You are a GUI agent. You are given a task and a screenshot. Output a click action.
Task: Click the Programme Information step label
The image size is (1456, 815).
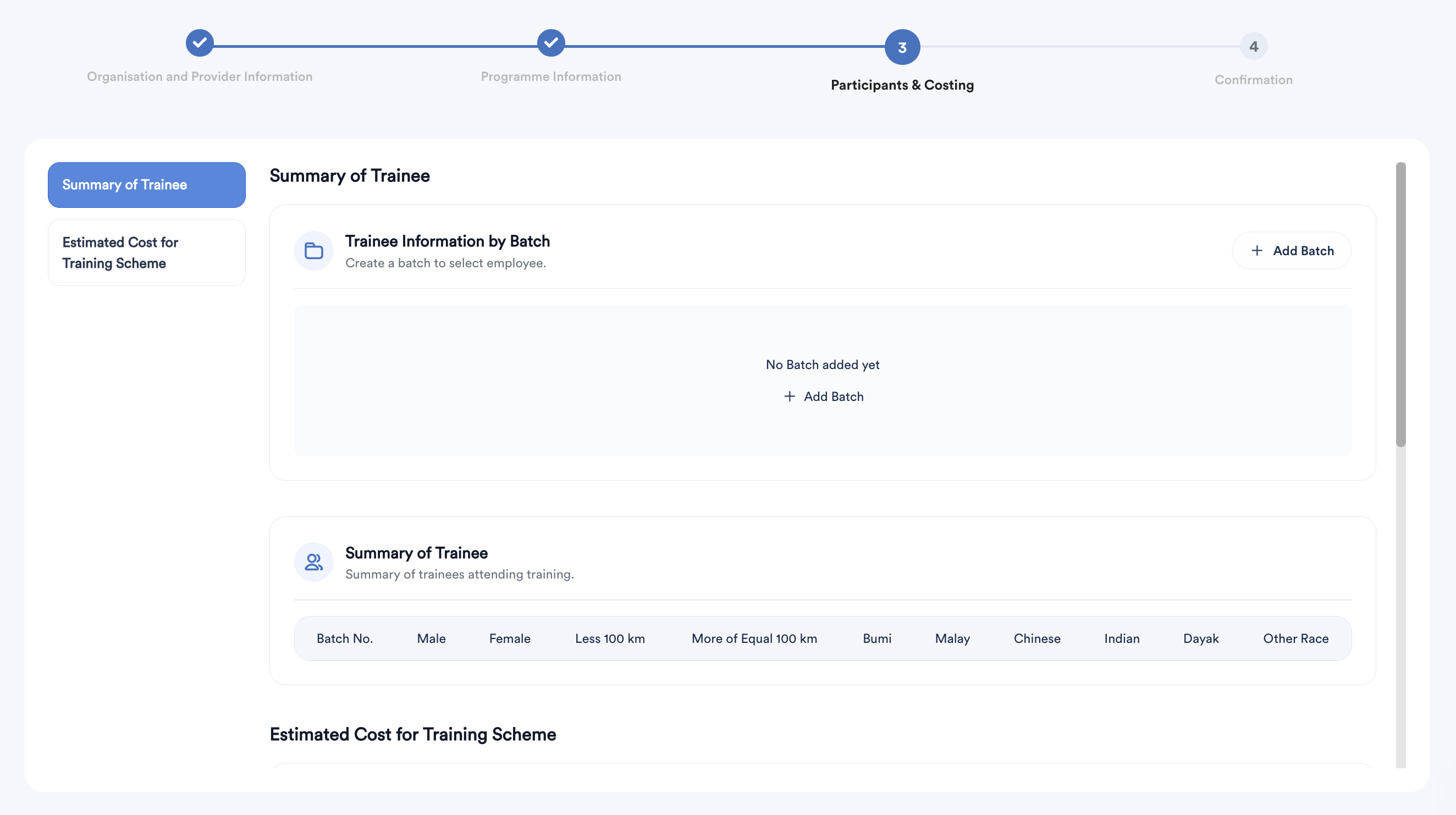pos(550,76)
